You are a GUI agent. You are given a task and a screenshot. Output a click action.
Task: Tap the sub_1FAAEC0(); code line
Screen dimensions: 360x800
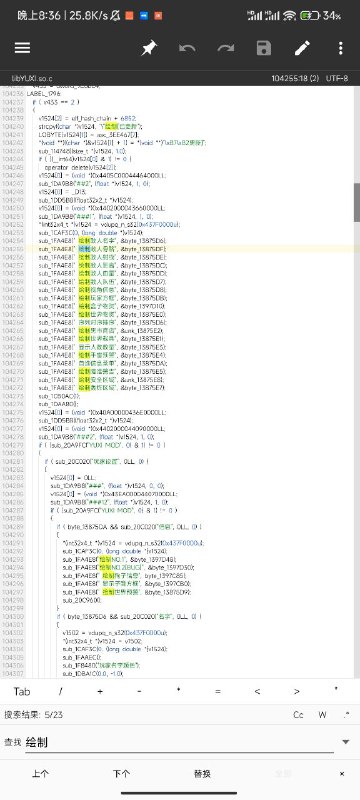pos(83,657)
